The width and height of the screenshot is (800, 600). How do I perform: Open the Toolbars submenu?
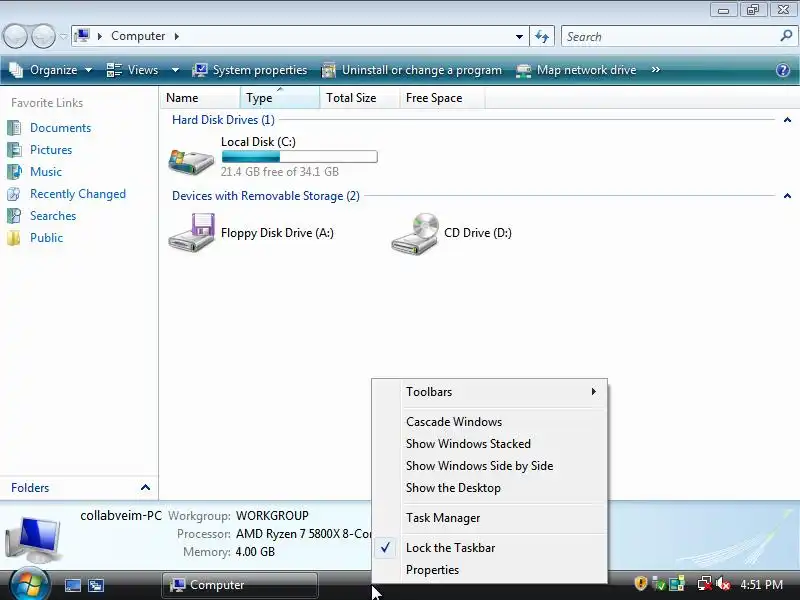click(490, 392)
